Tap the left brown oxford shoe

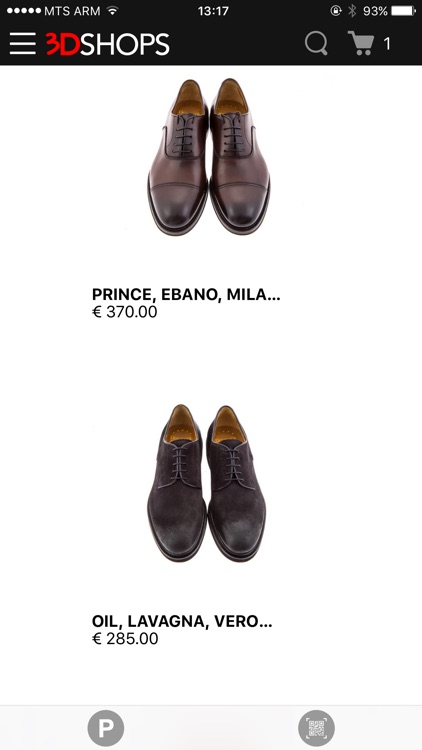178,157
